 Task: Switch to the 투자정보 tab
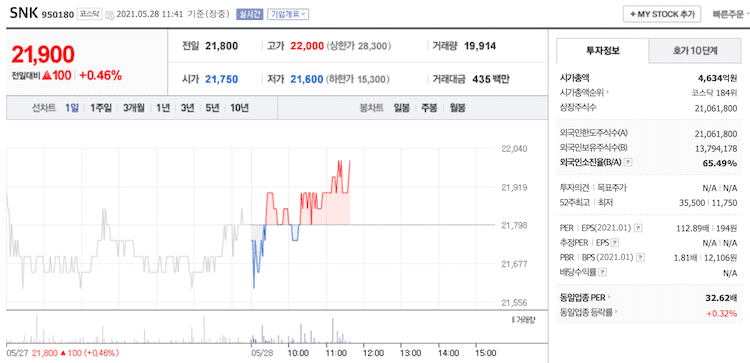coord(603,51)
